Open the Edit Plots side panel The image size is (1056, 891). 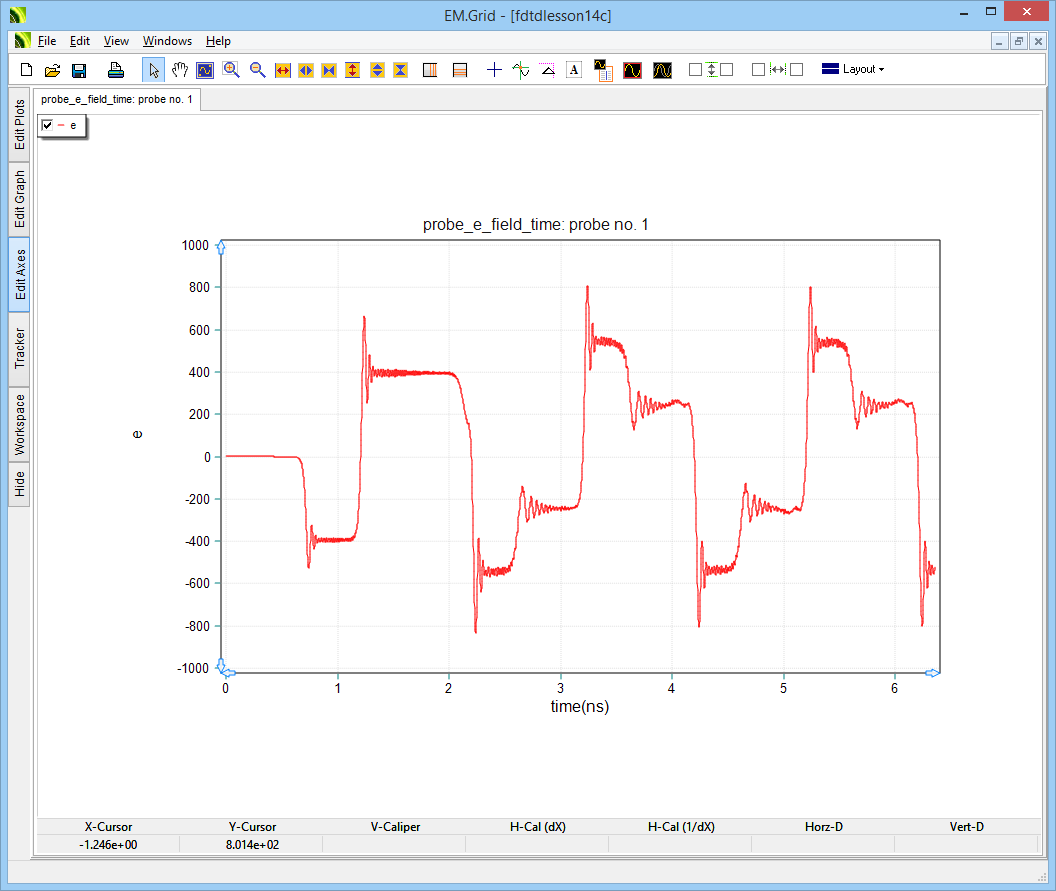point(19,125)
